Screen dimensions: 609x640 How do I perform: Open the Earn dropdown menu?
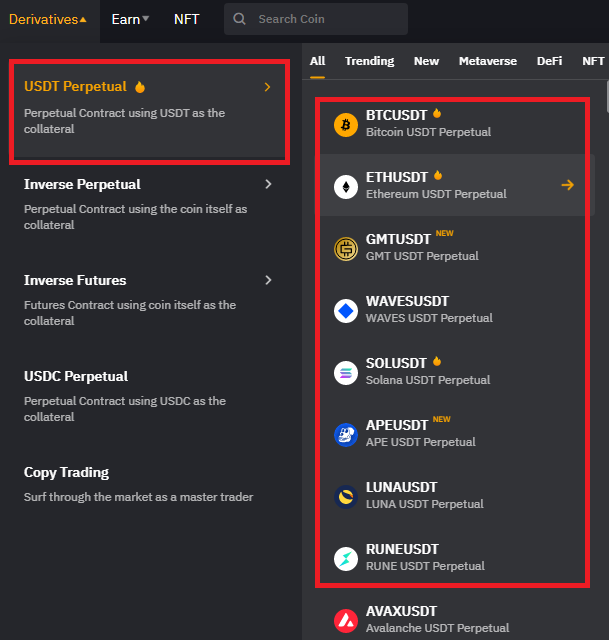[x=130, y=19]
